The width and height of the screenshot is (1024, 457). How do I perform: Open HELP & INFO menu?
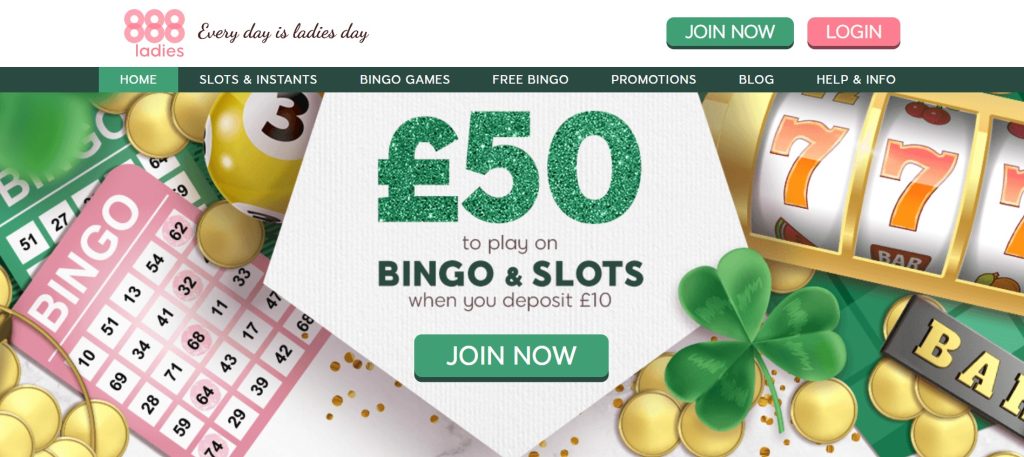click(856, 80)
